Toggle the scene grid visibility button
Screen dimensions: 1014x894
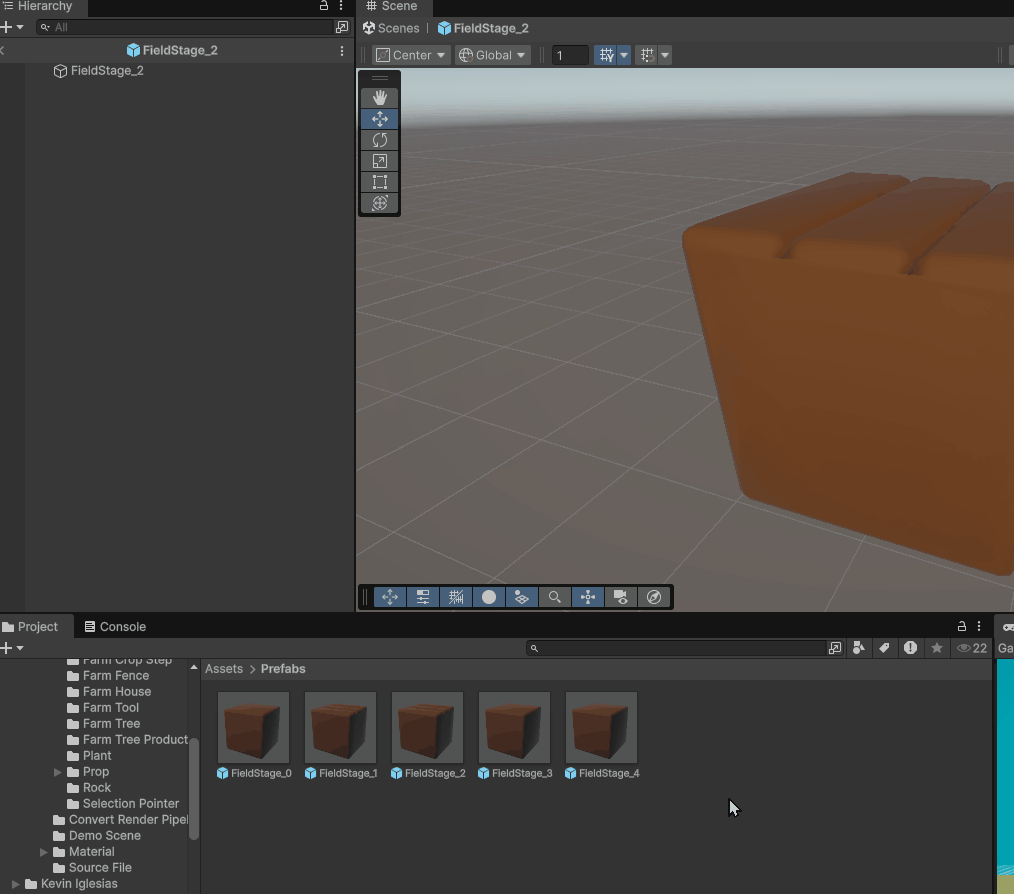606,55
